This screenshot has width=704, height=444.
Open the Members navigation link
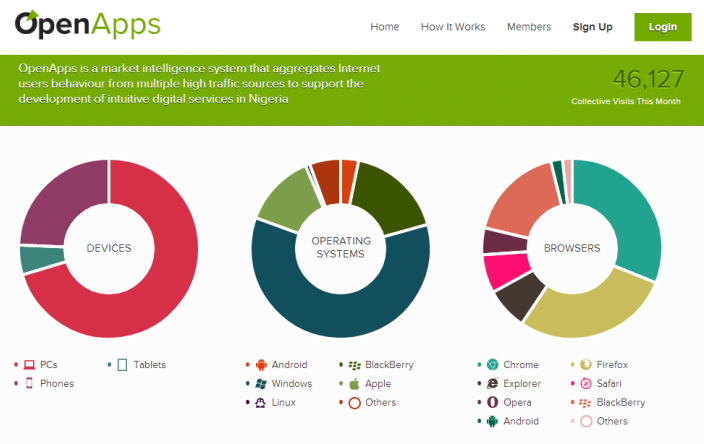point(529,27)
